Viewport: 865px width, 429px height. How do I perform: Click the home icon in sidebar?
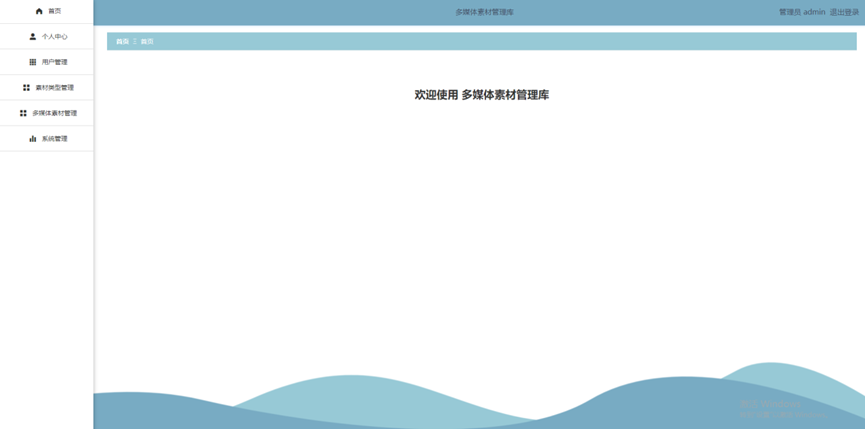[39, 11]
